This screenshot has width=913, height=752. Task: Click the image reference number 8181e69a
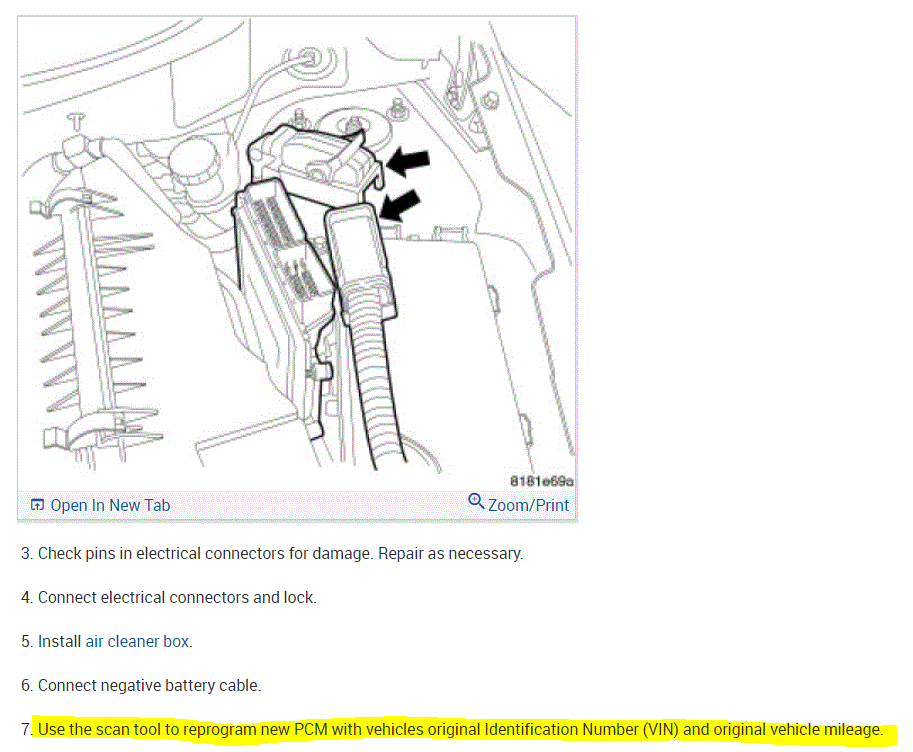[542, 481]
